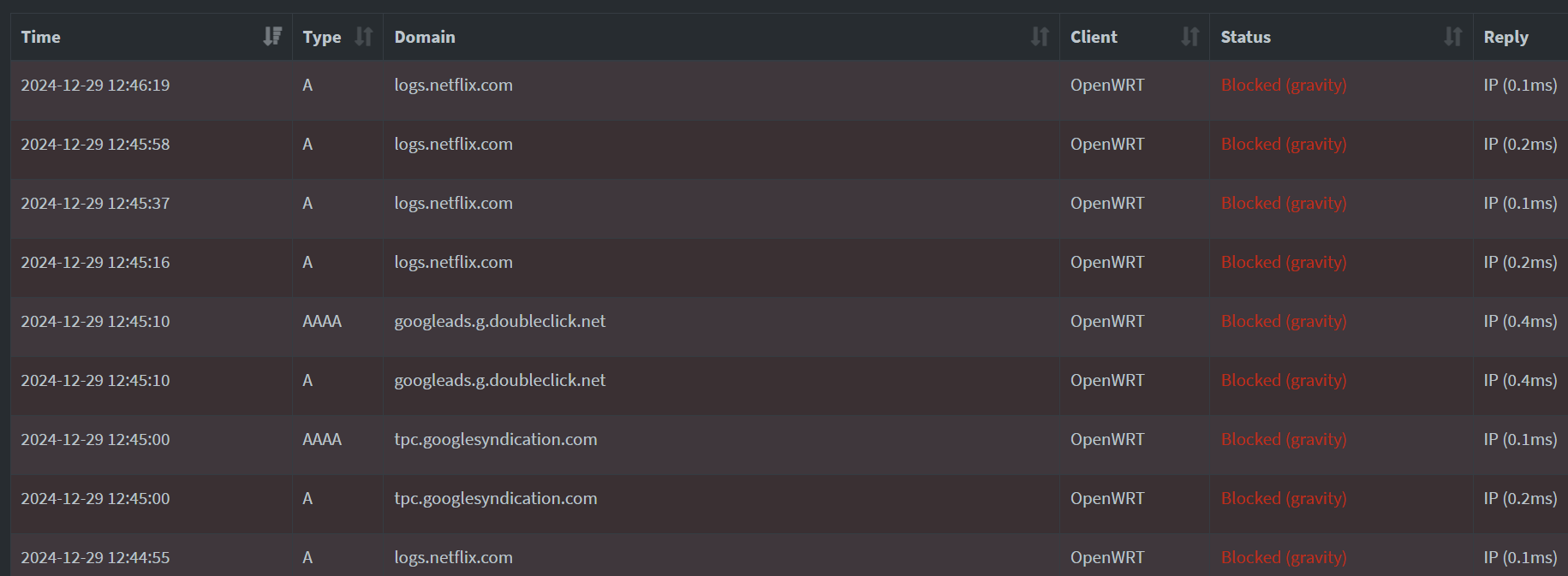Viewport: 1568px width, 576px height.
Task: Sort by Status column sort icon
Action: [x=1453, y=36]
